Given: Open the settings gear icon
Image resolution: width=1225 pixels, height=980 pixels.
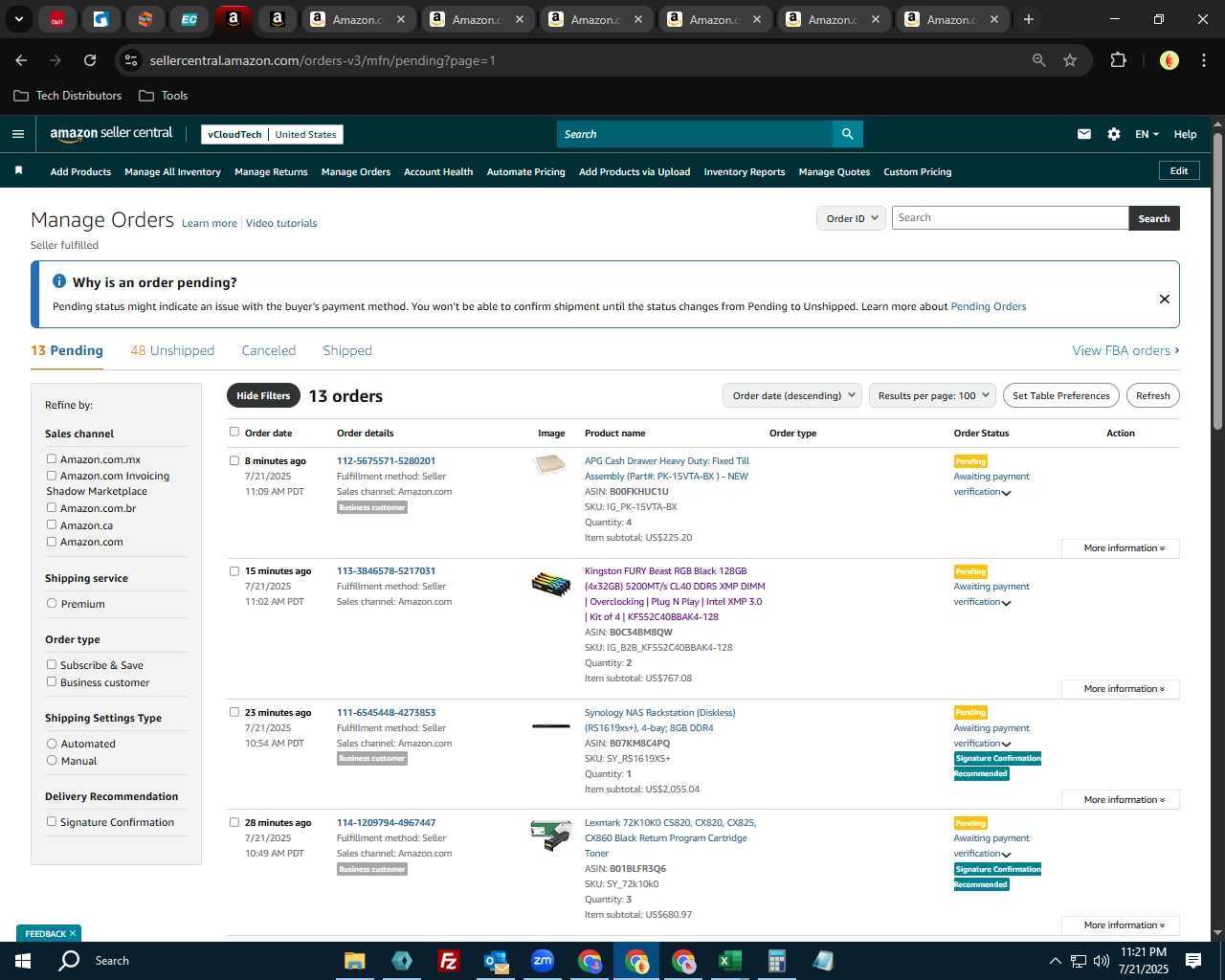Looking at the screenshot, I should (x=1114, y=134).
